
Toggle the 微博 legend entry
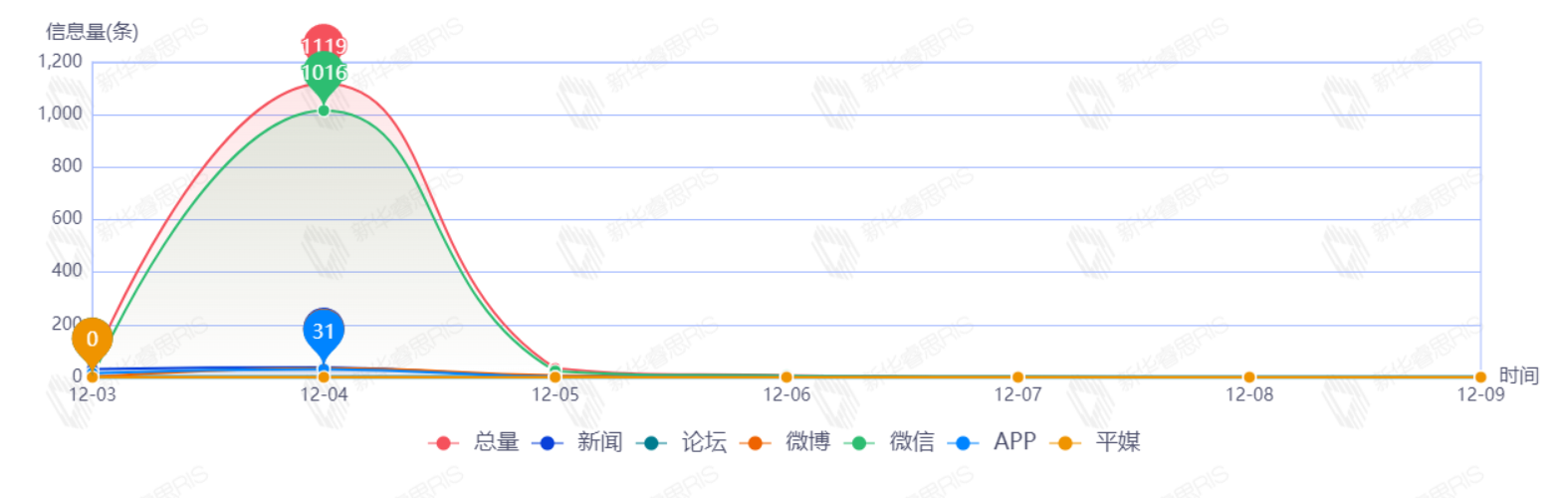(x=785, y=442)
